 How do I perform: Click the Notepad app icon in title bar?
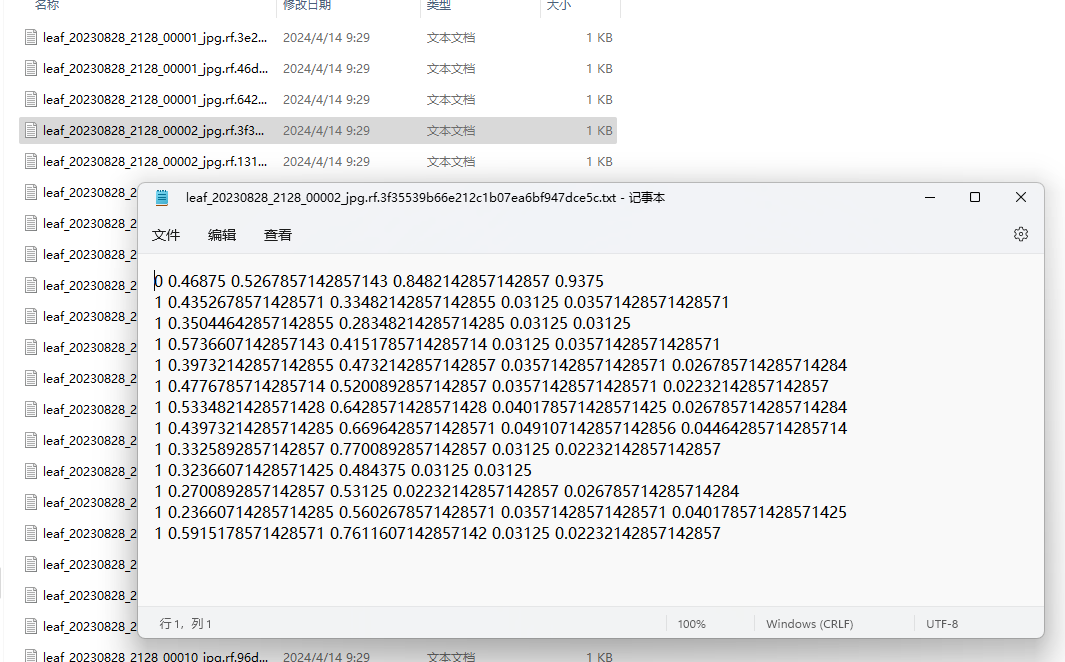[x=162, y=198]
